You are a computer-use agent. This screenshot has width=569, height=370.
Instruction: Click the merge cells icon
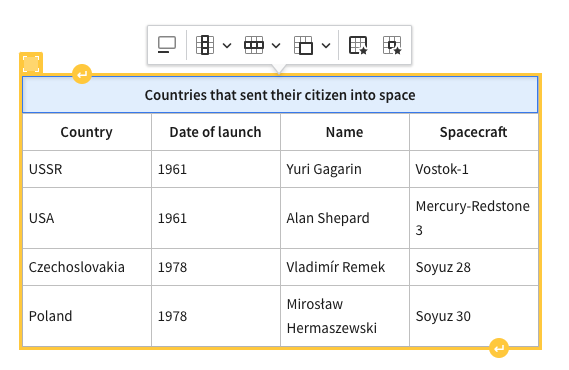pos(303,45)
